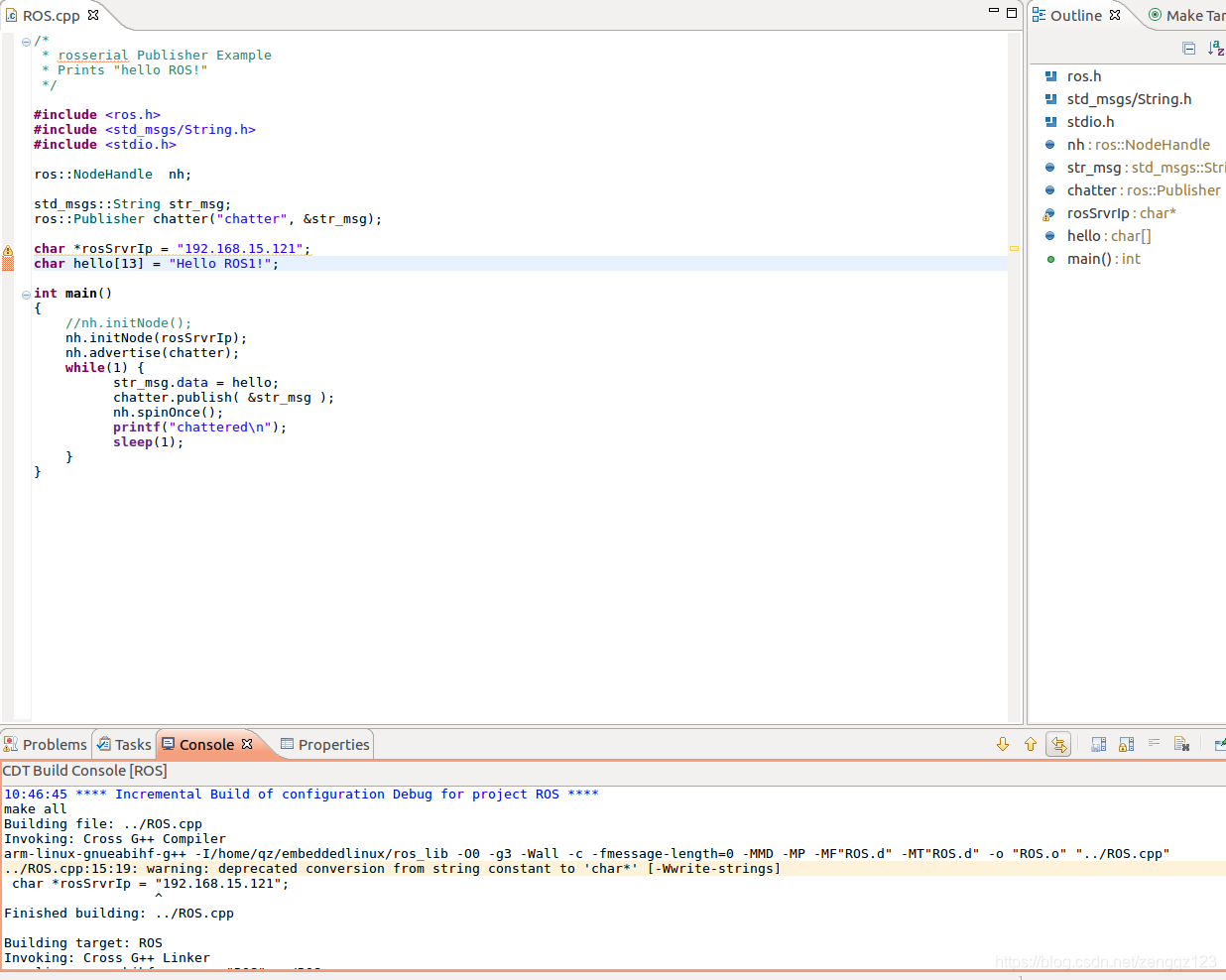Select chatter : ros::Publisher outline entry
Screen dimensions: 1226x980
point(1144,190)
